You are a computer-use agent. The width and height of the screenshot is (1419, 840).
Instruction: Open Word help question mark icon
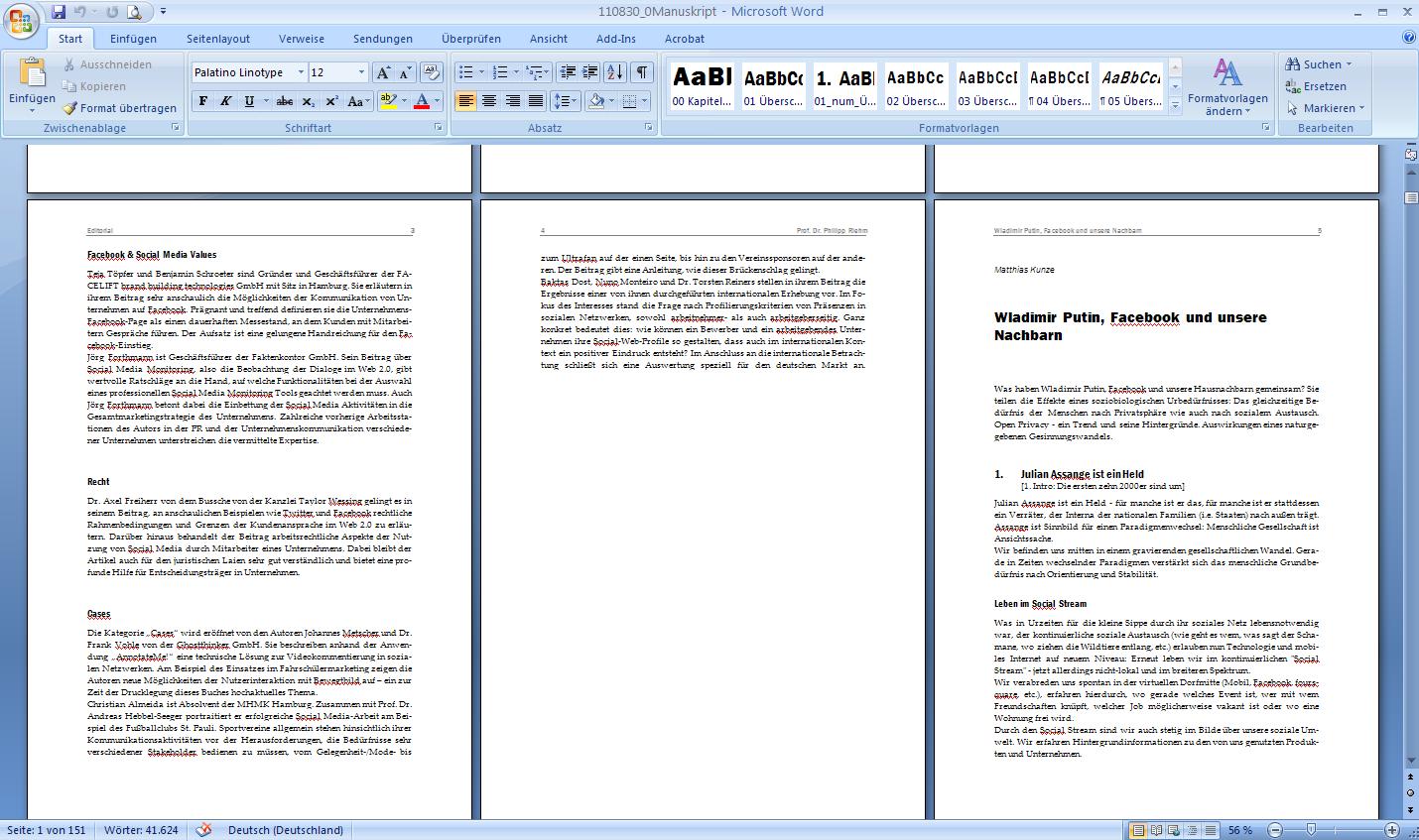1408,38
